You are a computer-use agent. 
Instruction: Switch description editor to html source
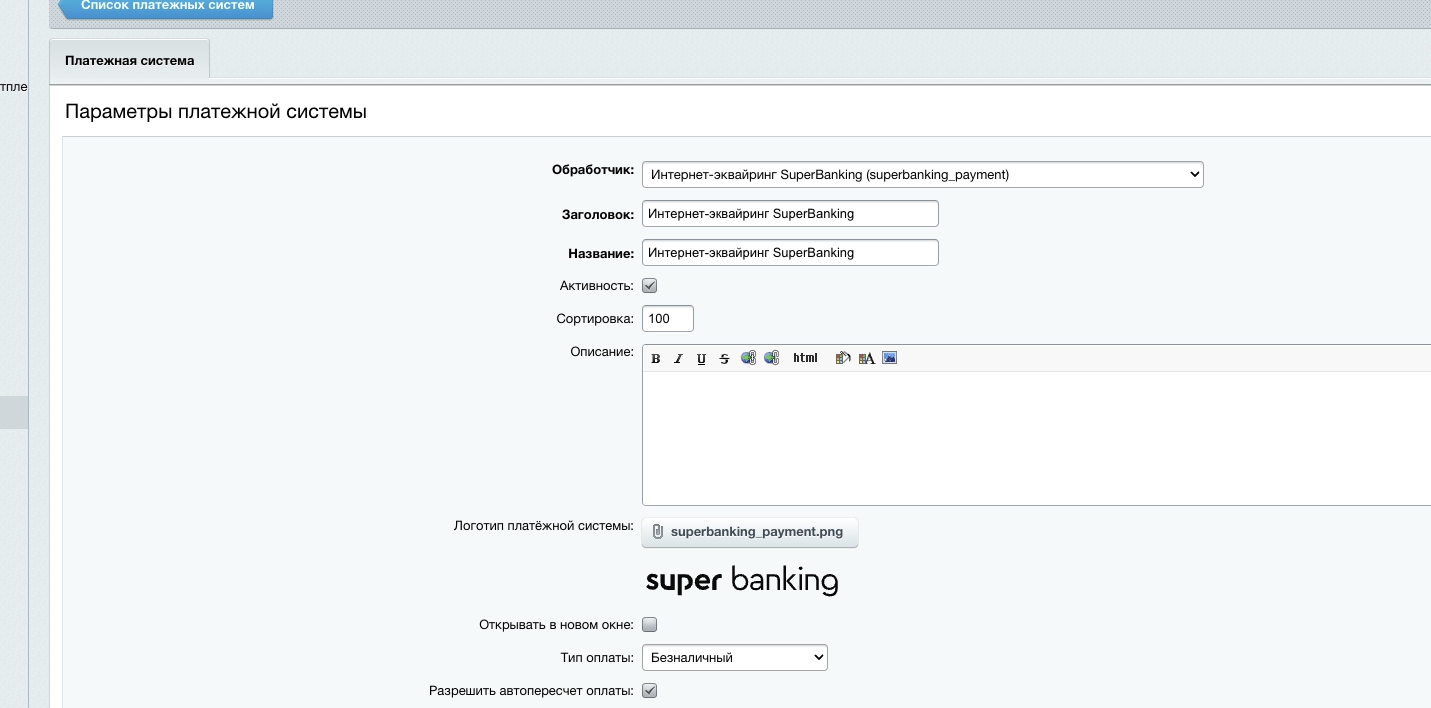click(805, 358)
